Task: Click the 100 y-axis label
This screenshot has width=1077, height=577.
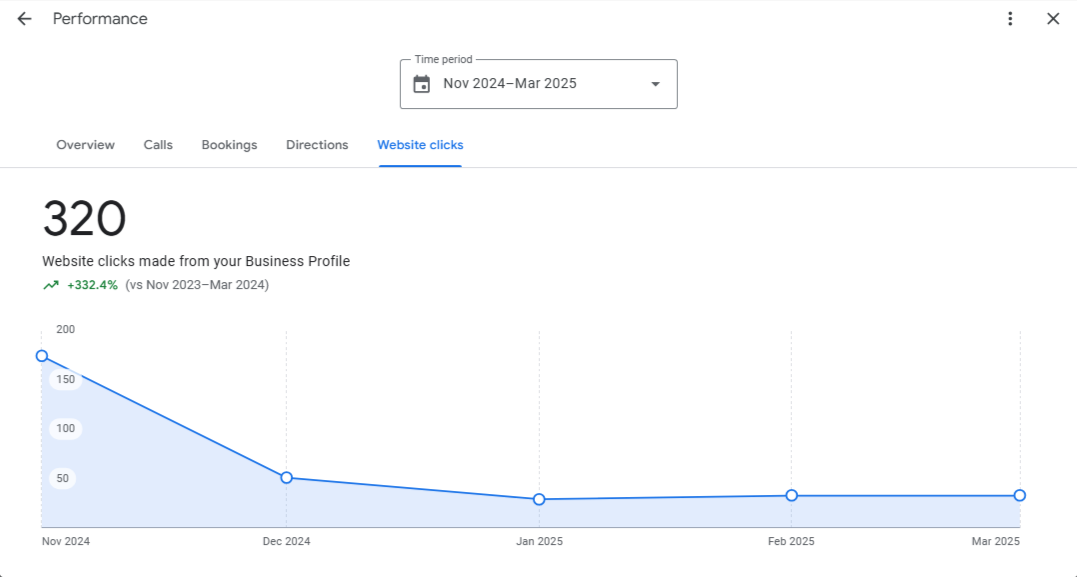Action: pos(66,429)
